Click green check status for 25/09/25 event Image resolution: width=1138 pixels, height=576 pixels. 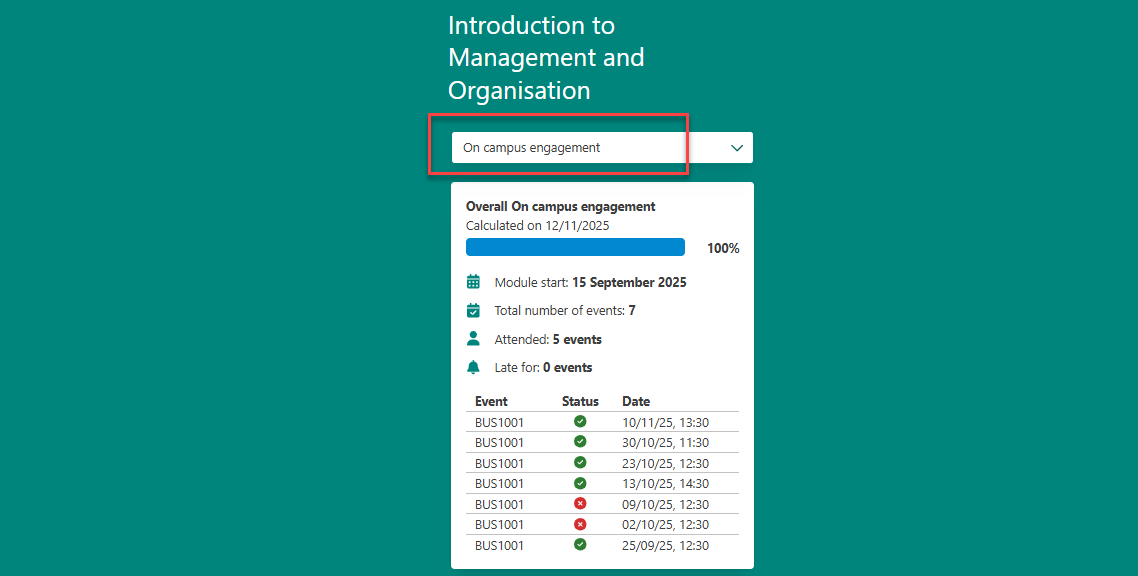click(580, 545)
